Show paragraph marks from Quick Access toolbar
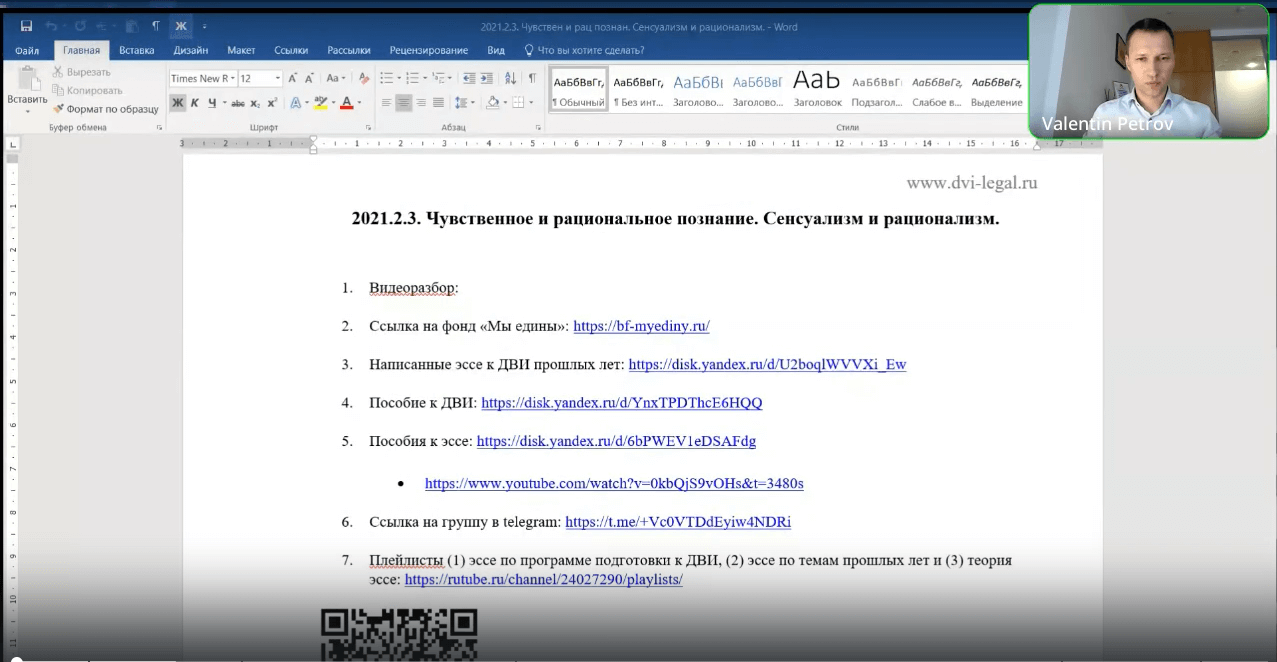The height and width of the screenshot is (662, 1277). click(155, 25)
